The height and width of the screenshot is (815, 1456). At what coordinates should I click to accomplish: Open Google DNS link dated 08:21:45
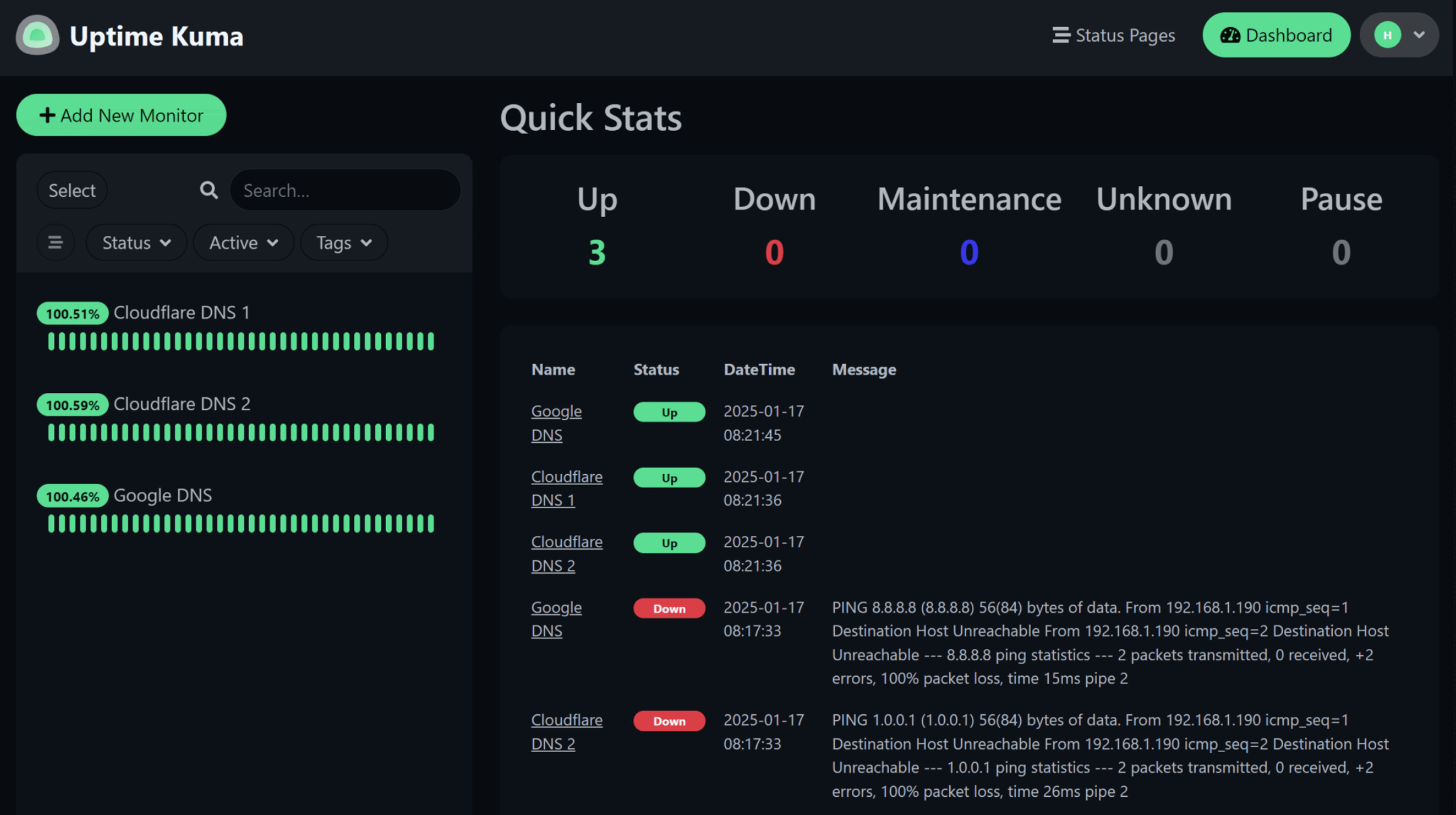point(556,423)
